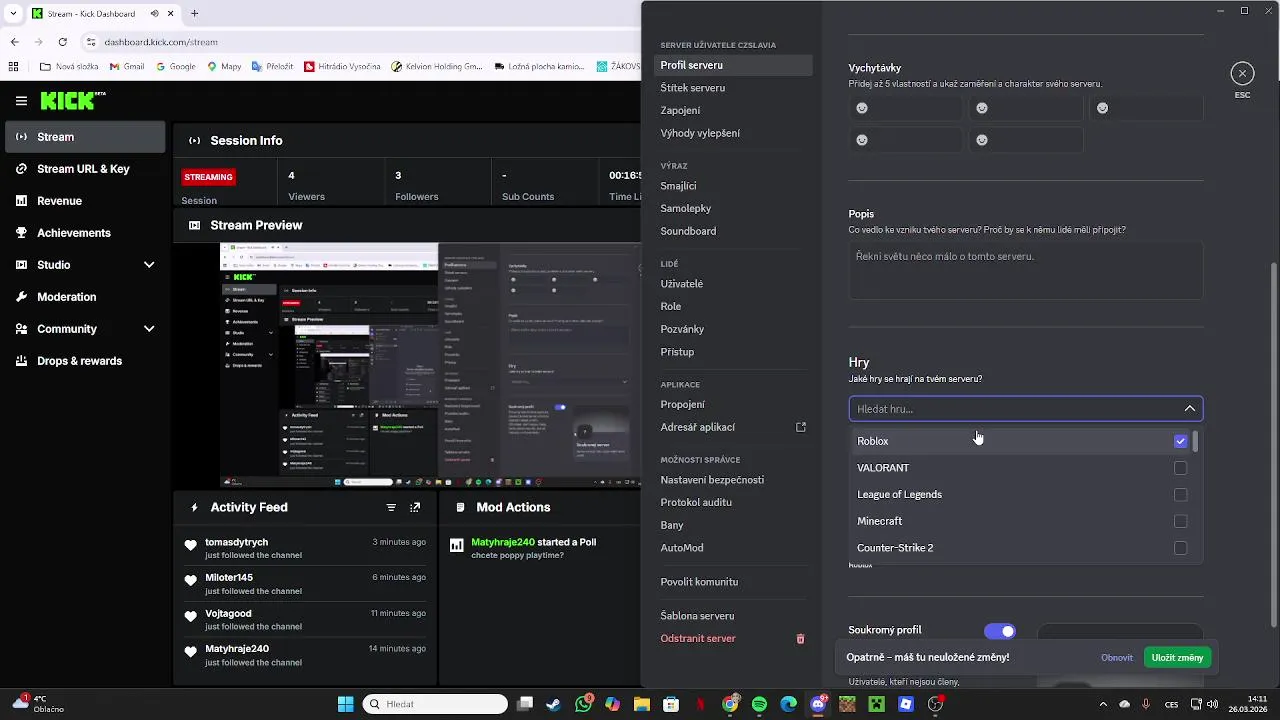
Task: Open the Kick hamburger menu
Action: [x=21, y=101]
